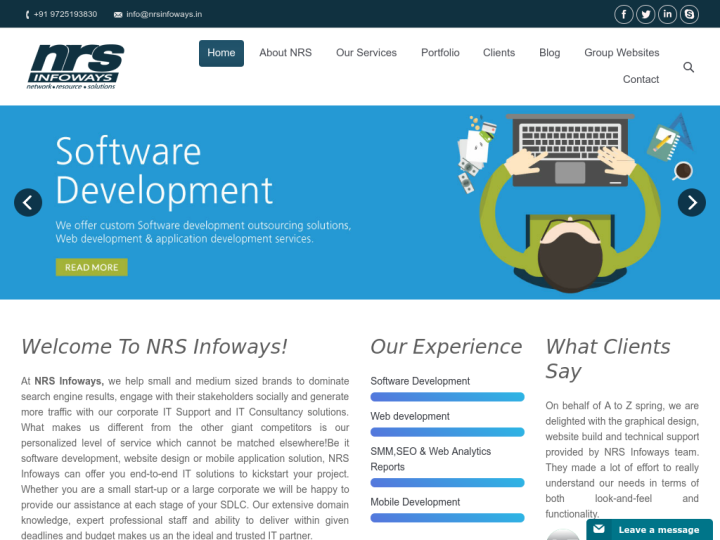Open the Facebook social icon
The height and width of the screenshot is (540, 720).
coord(624,14)
